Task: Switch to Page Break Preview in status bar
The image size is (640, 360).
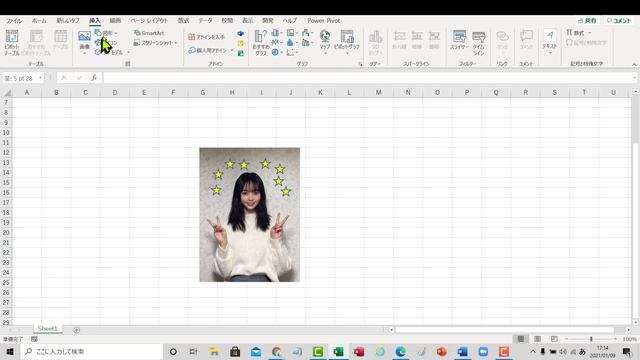Action: pos(554,339)
